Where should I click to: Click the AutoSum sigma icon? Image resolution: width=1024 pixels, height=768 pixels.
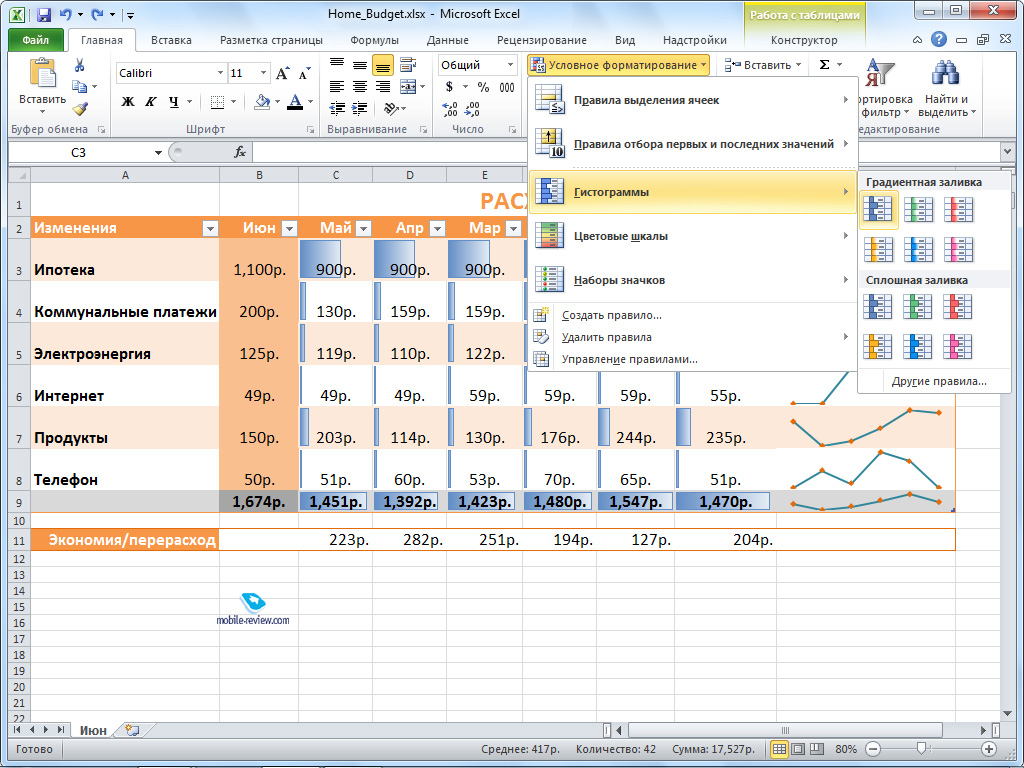tap(824, 65)
